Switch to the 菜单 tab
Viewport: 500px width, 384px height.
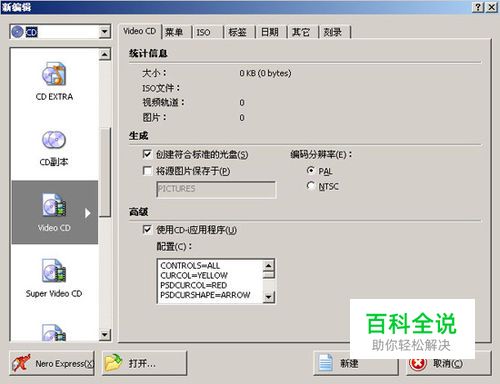coord(176,32)
